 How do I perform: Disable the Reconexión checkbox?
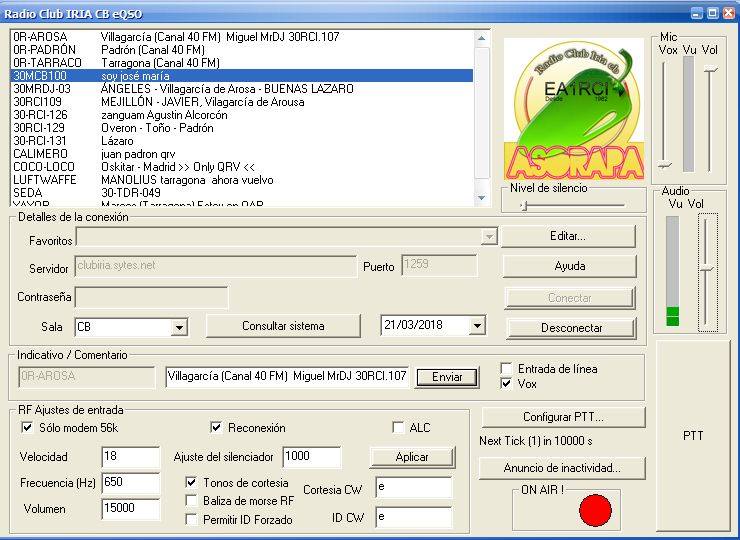[x=216, y=428]
